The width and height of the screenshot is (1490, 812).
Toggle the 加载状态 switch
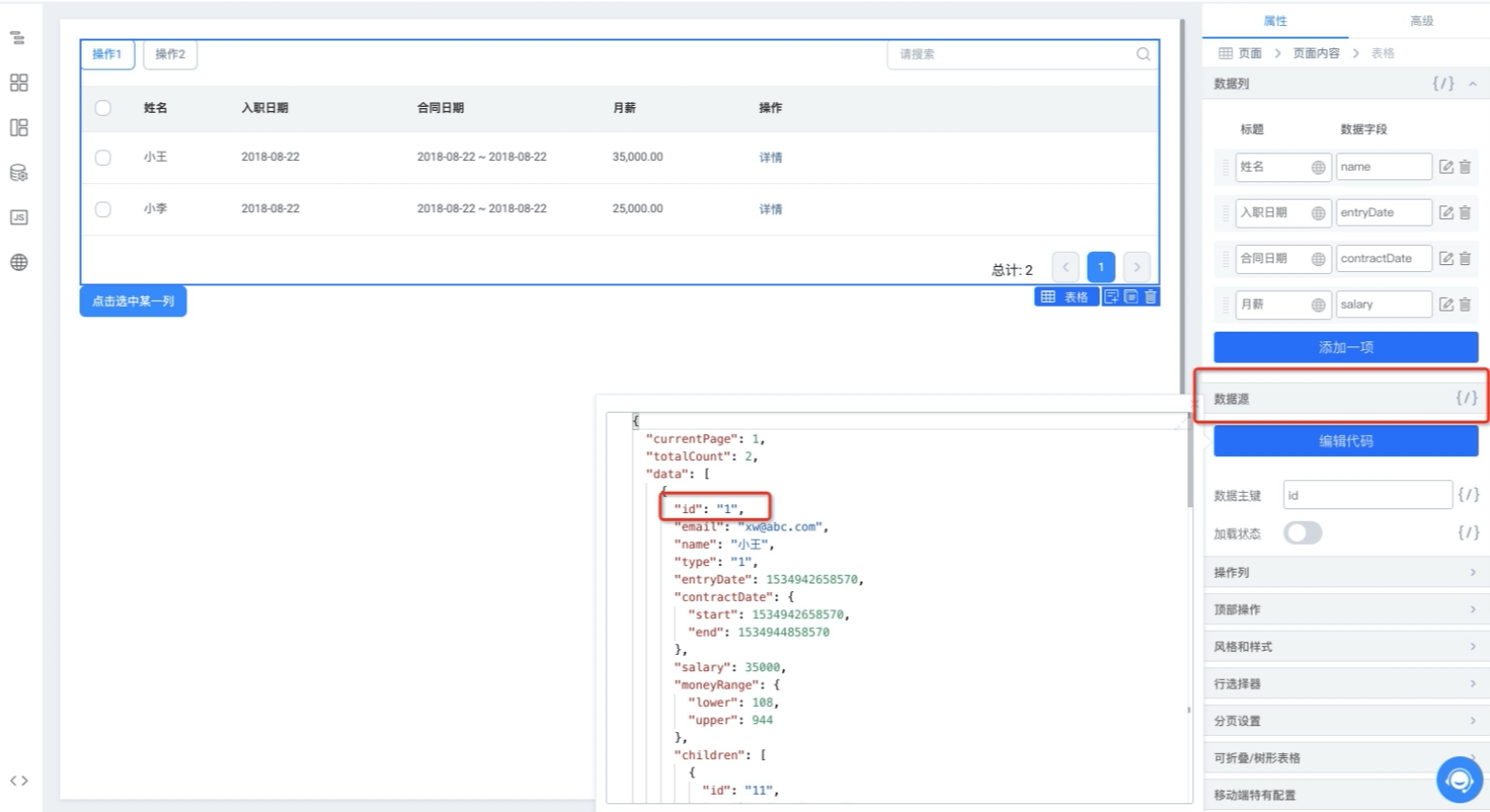1302,533
